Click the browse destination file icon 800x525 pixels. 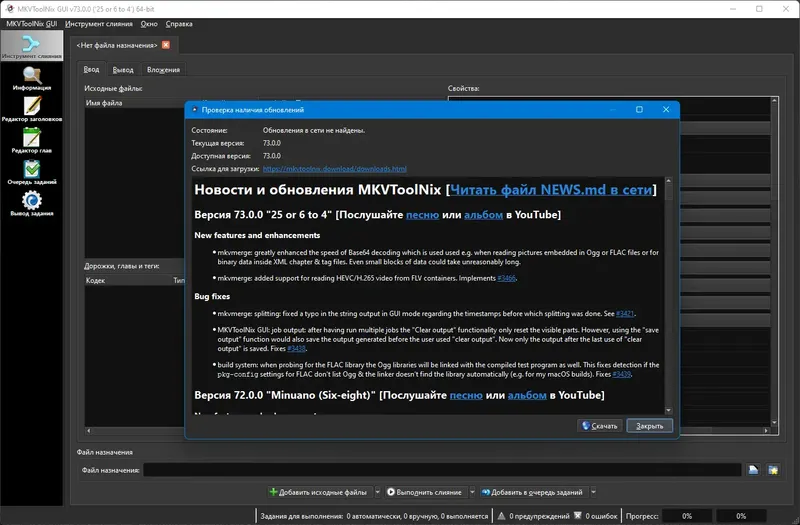click(754, 470)
